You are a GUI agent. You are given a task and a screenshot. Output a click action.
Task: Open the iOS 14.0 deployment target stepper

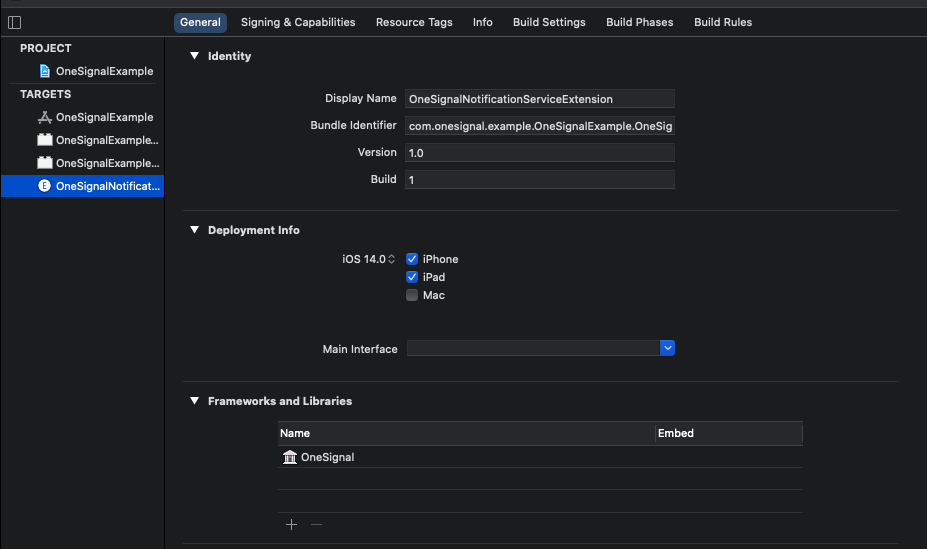(391, 259)
